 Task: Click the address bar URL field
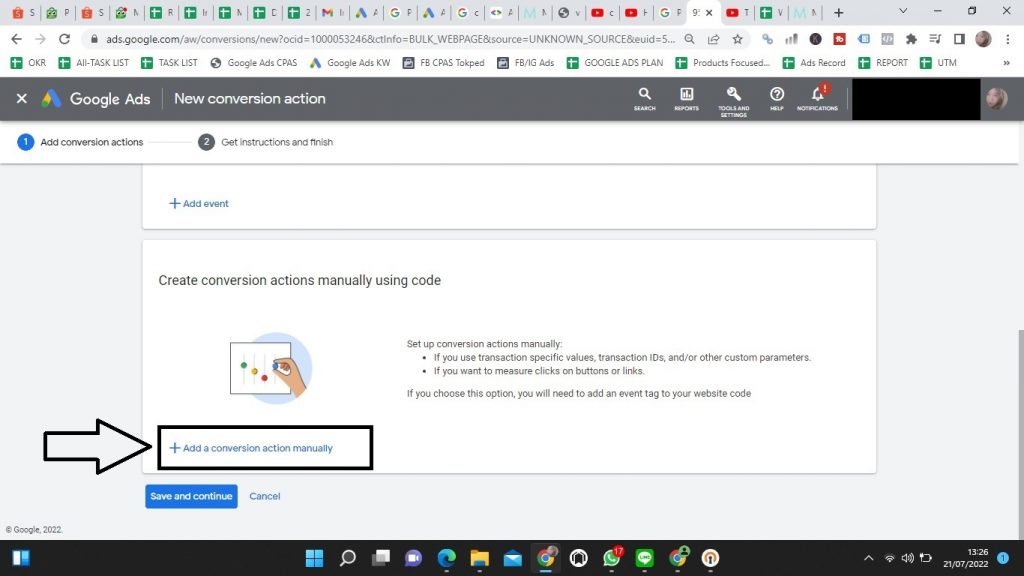(x=380, y=39)
